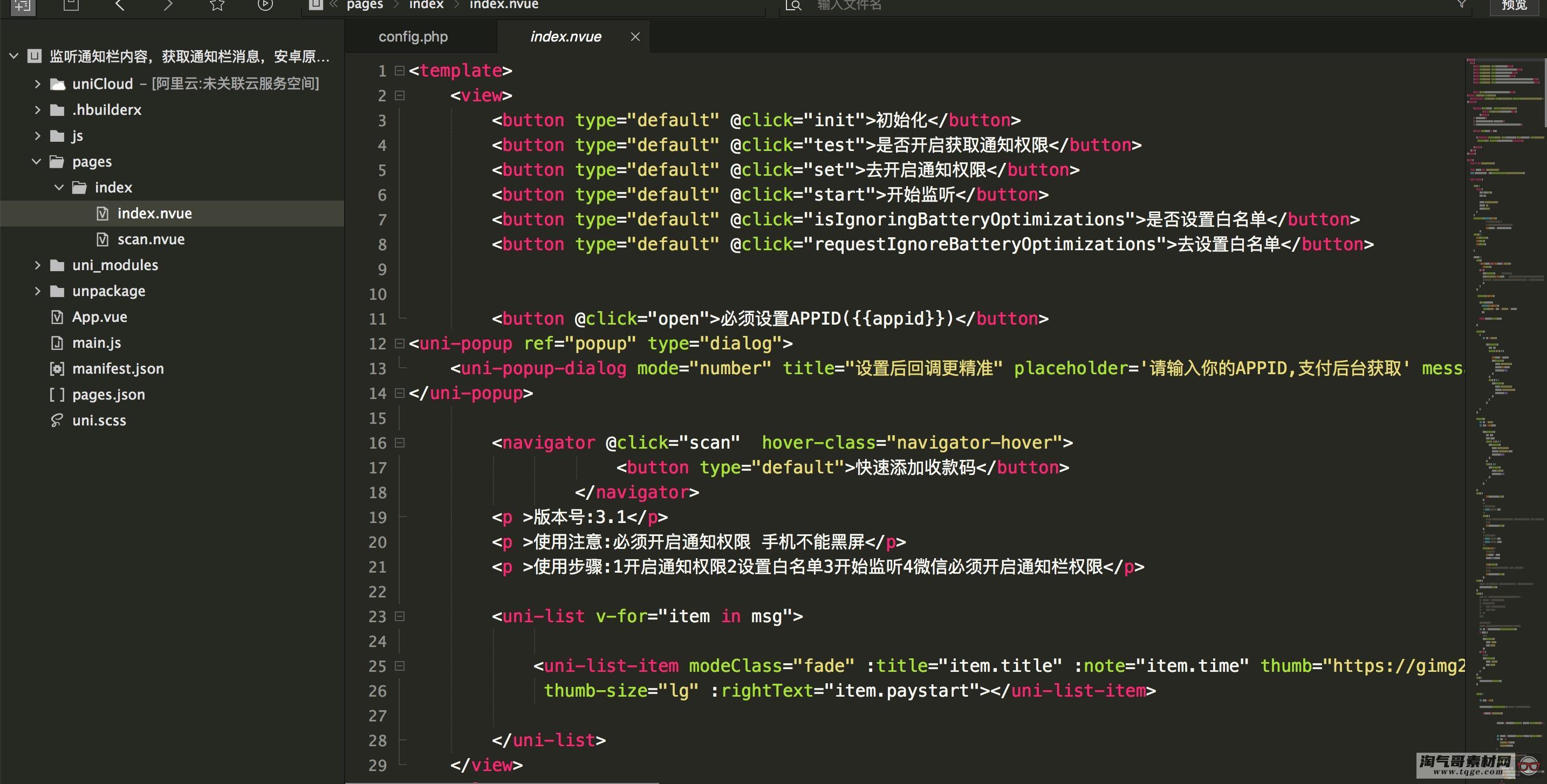1547x784 pixels.
Task: Open uni.scss in the project tree
Action: pyautogui.click(x=99, y=420)
